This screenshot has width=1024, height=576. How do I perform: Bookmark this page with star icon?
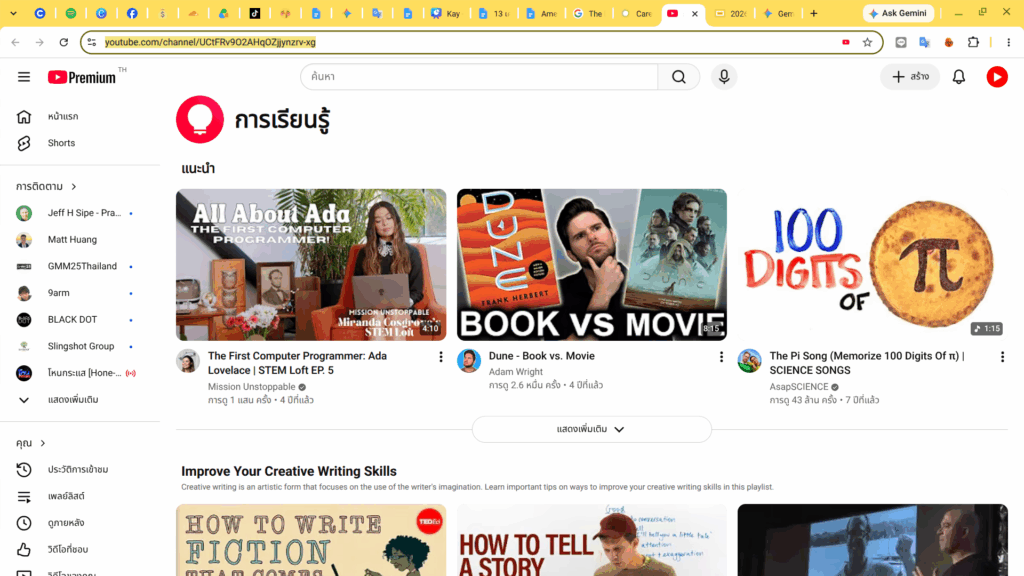pos(867,42)
